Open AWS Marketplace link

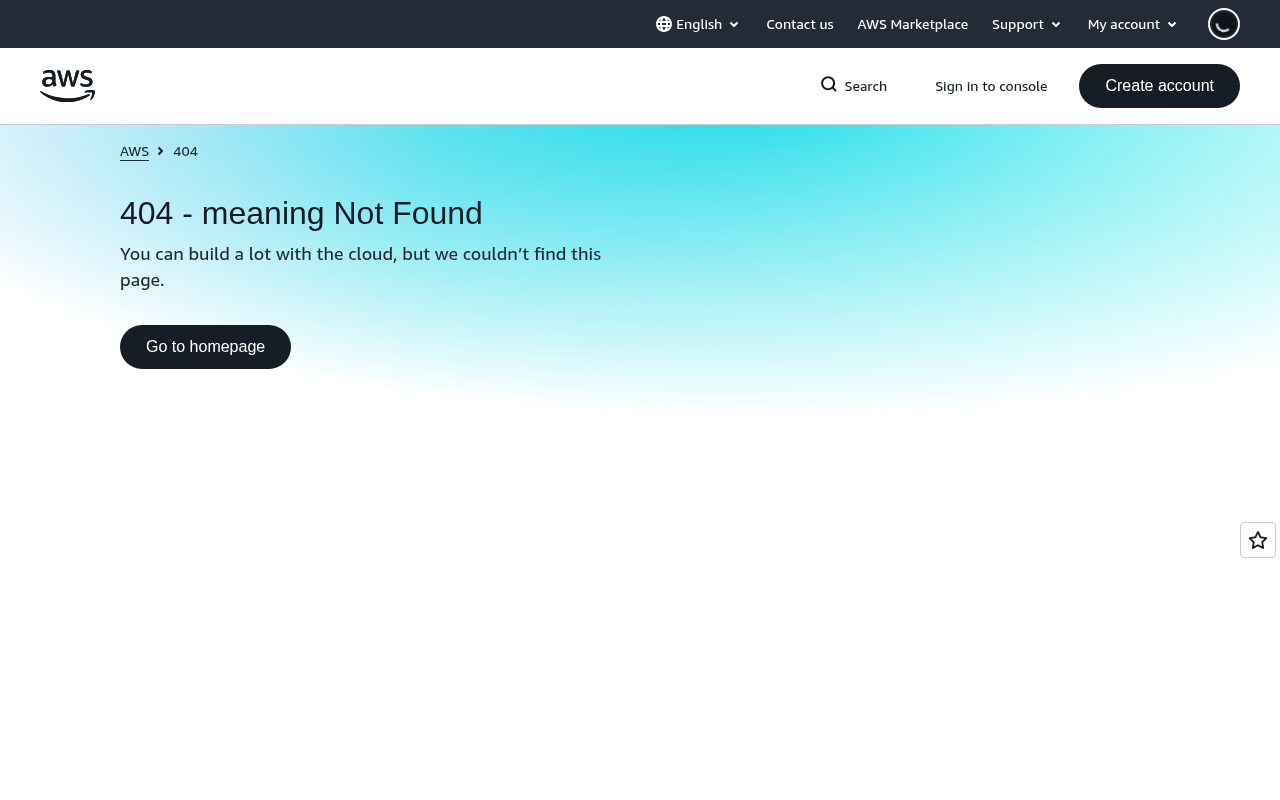click(913, 24)
